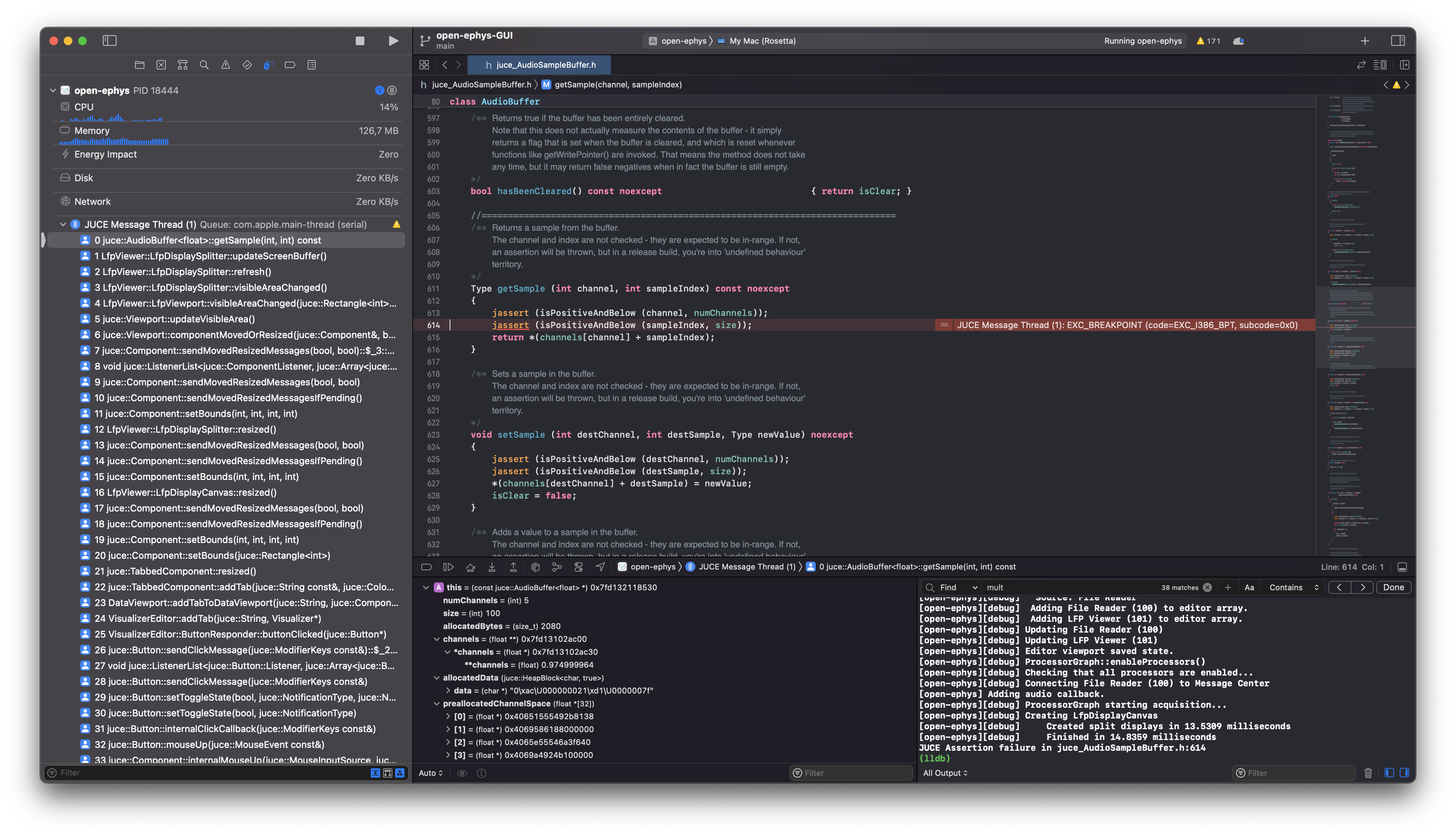The width and height of the screenshot is (1456, 836).
Task: Click the Quick Look eye icon
Action: point(461,773)
